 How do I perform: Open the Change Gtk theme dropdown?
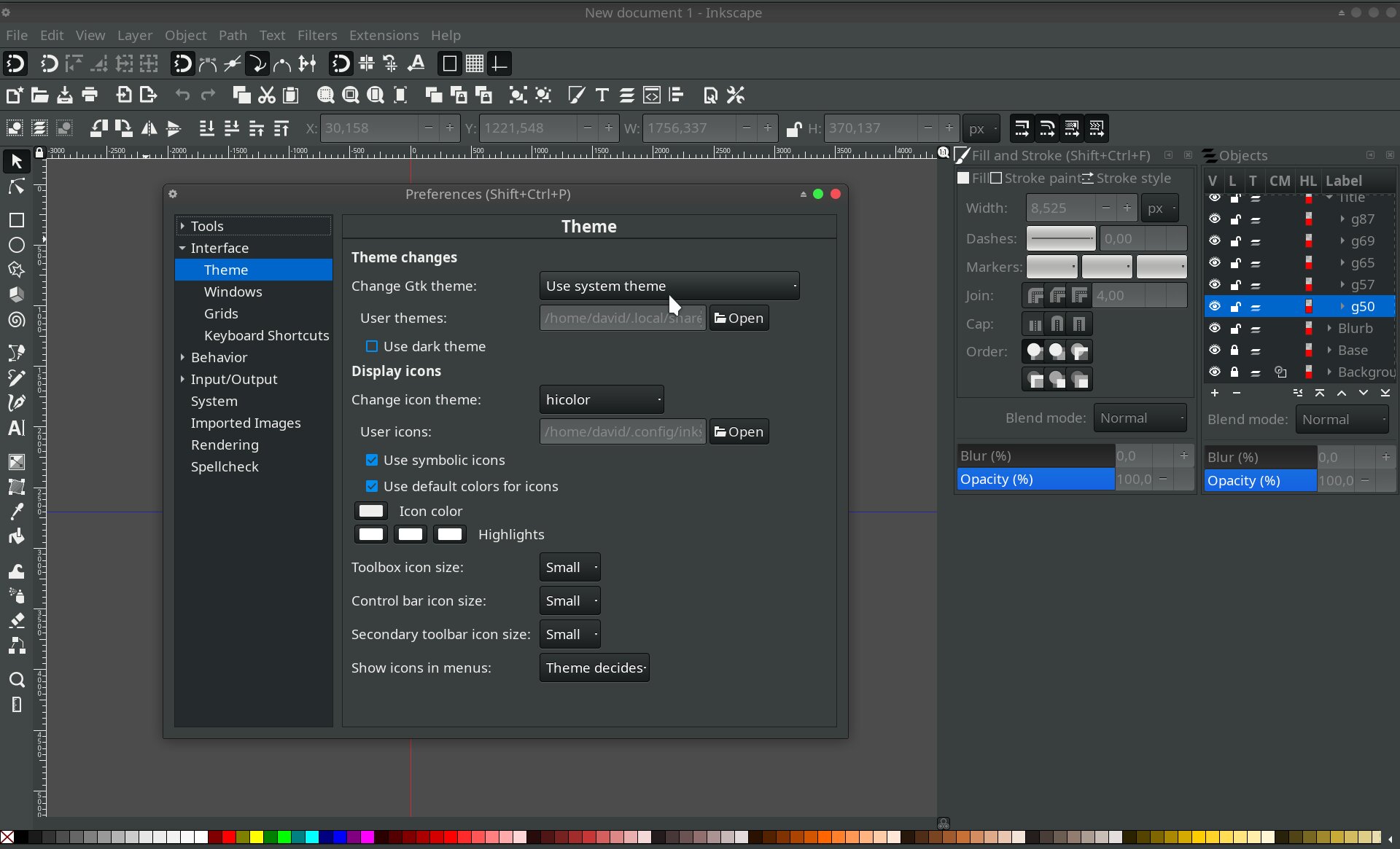(x=669, y=286)
